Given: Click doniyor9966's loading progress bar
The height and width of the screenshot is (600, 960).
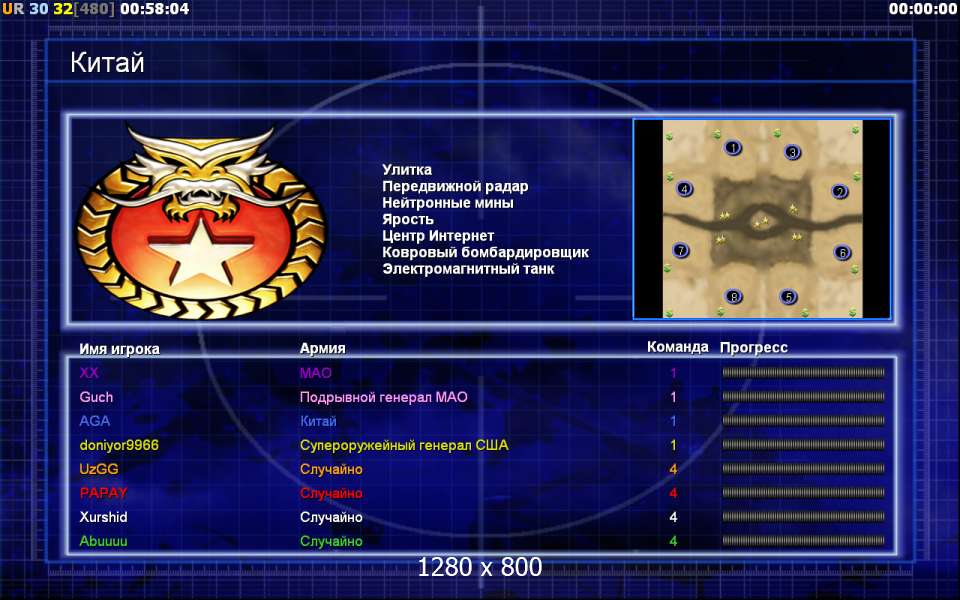Looking at the screenshot, I should pos(803,444).
